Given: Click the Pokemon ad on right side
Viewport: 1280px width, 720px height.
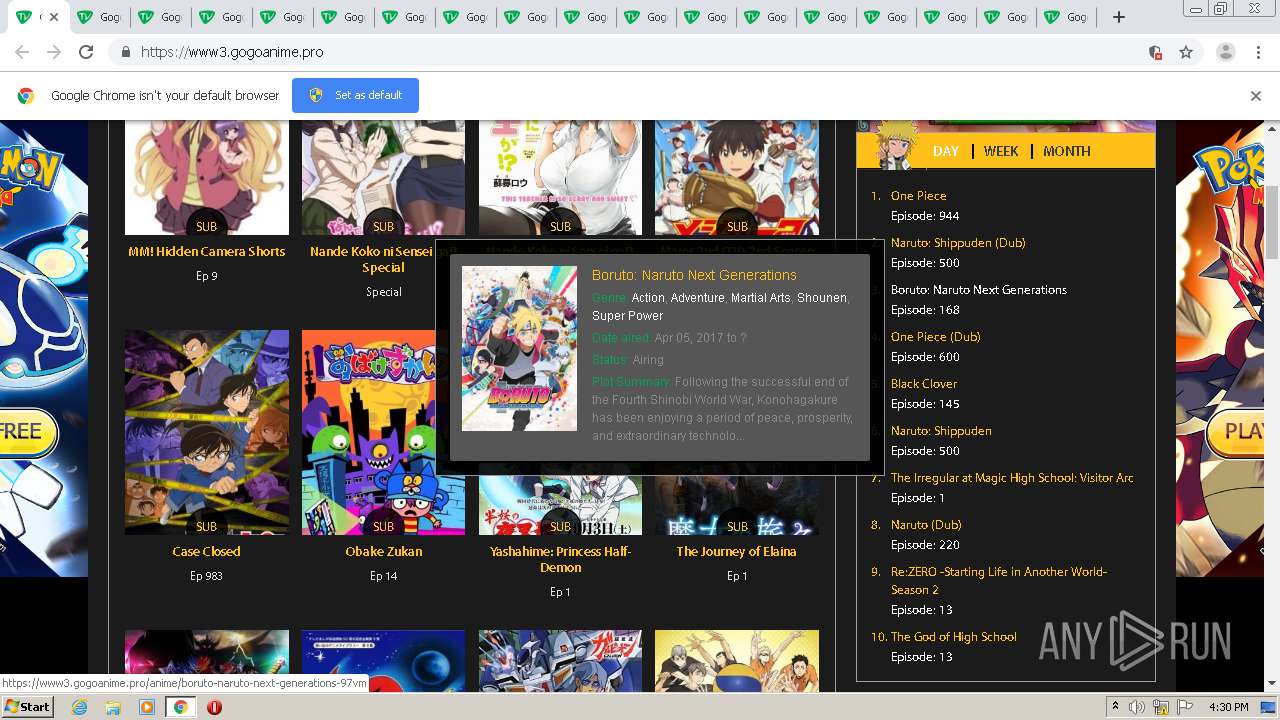Looking at the screenshot, I should click(x=1222, y=348).
